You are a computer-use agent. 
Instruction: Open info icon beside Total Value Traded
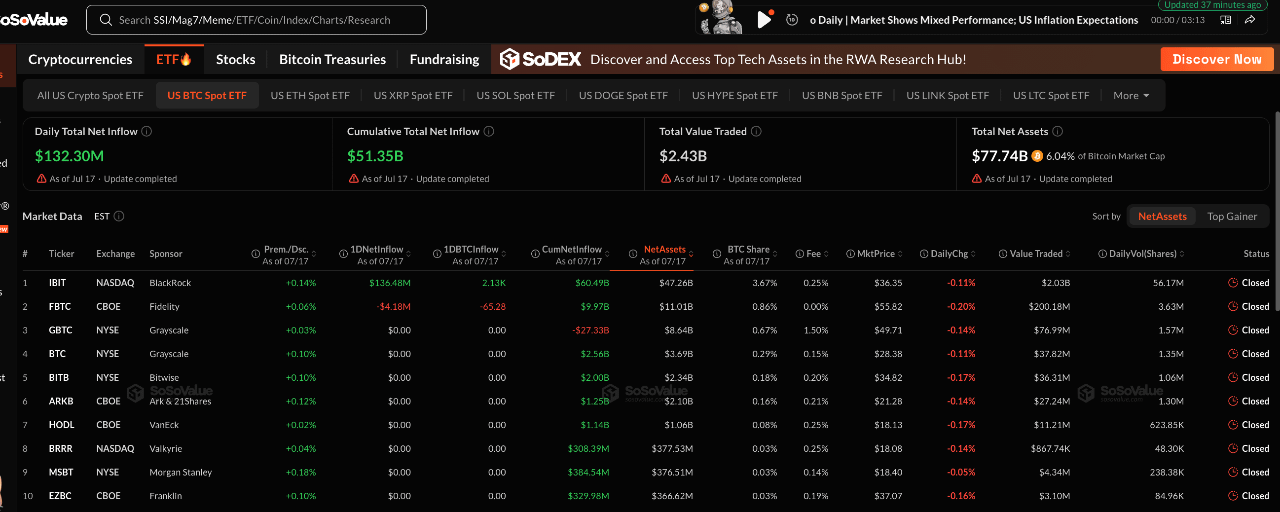(756, 131)
